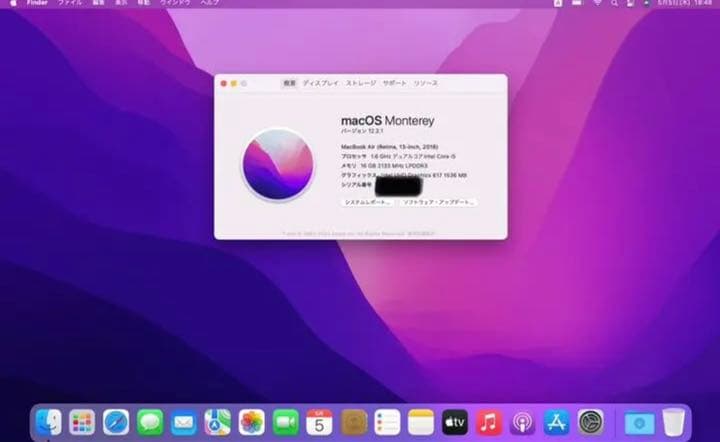This screenshot has height=442, width=720.
Task: Click the macOS Monterey round logo image
Action: [278, 164]
